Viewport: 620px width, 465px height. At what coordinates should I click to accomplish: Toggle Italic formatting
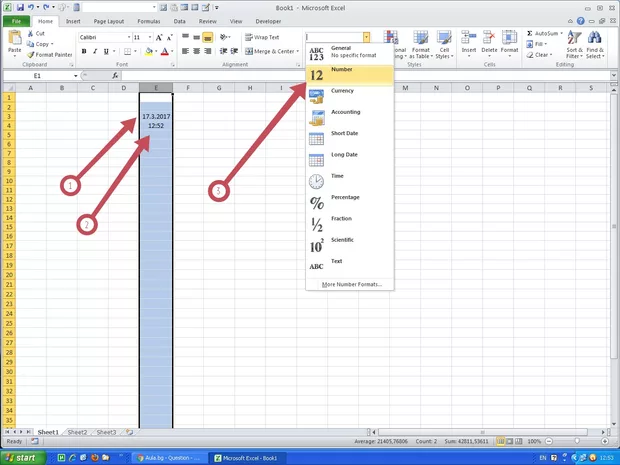95,51
